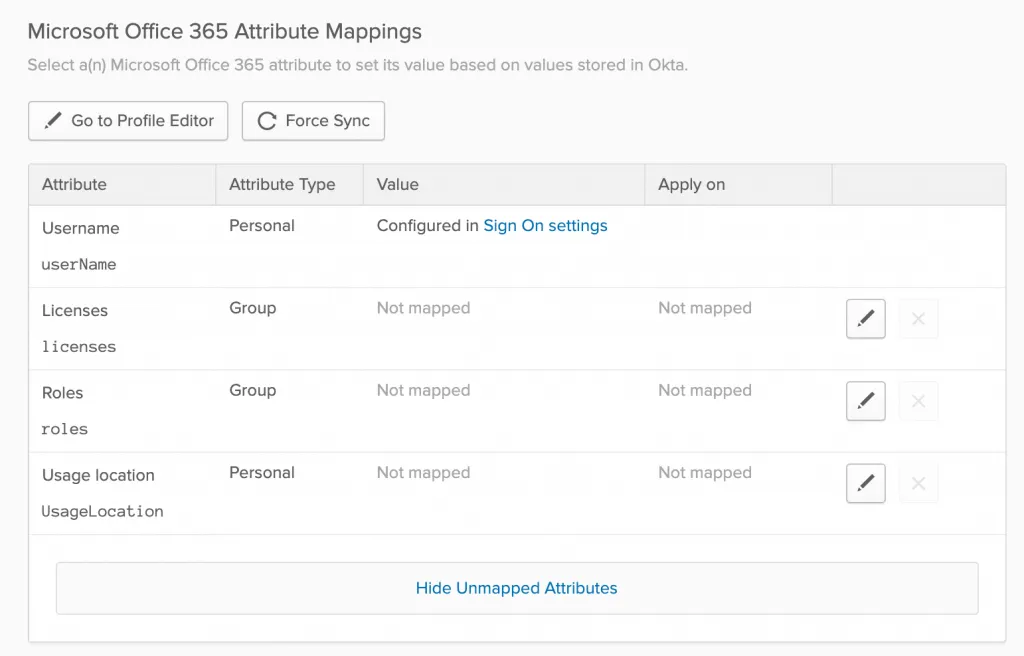Viewport: 1024px width, 656px height.
Task: Click the Apply on column header
Action: tap(691, 185)
